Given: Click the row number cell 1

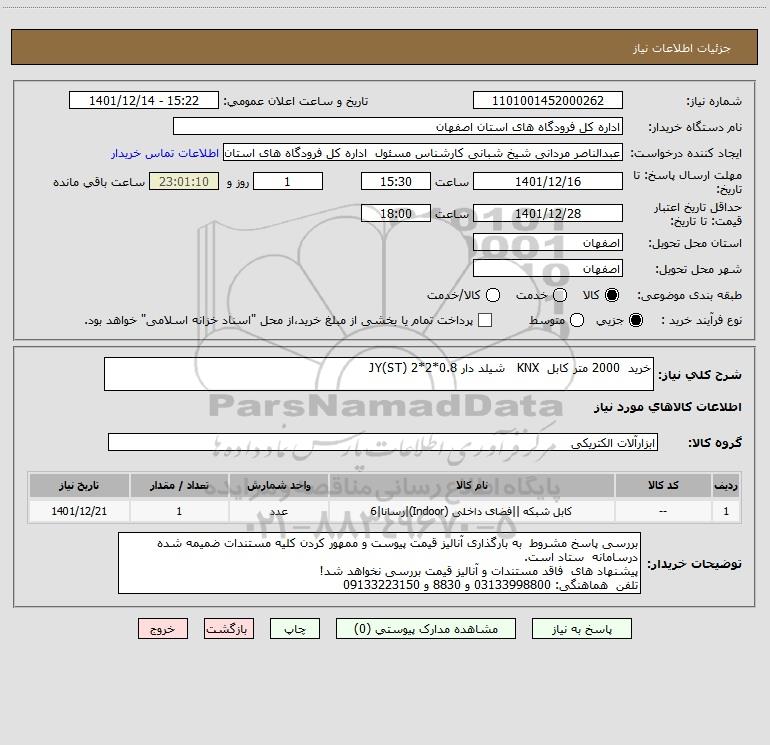Looking at the screenshot, I should point(726,511).
